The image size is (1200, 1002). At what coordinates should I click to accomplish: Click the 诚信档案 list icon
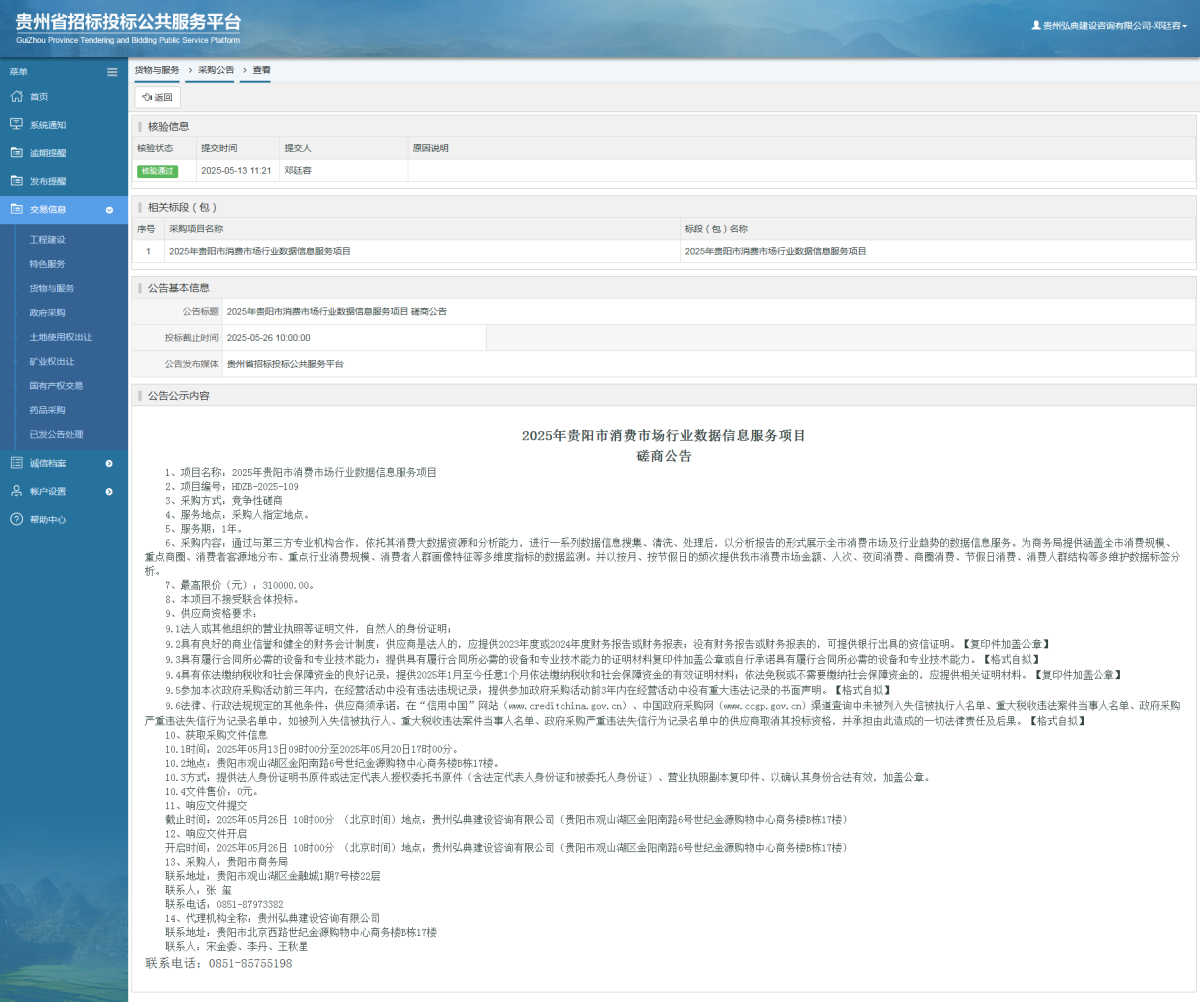click(16, 463)
